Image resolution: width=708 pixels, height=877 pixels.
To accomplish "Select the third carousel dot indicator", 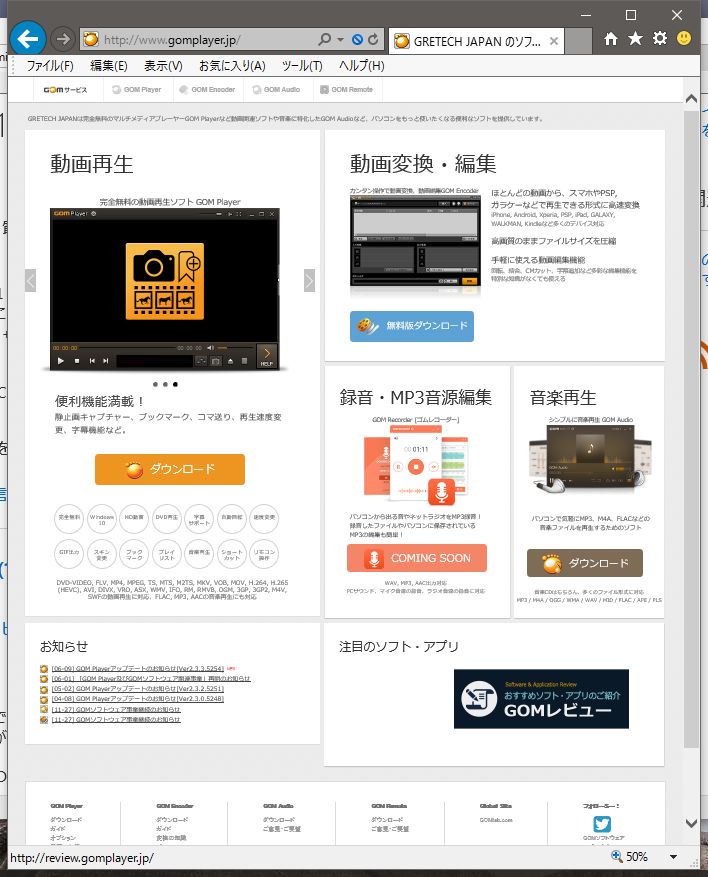I will point(175,384).
